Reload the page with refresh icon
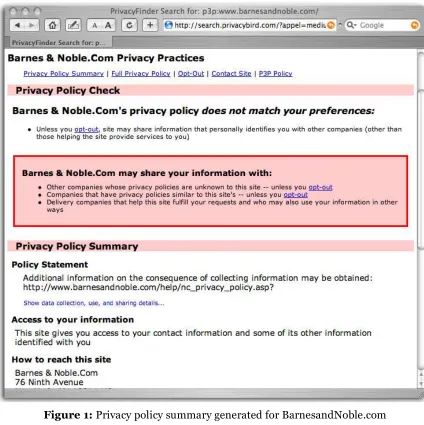This screenshot has height=425, width=424. [x=129, y=25]
